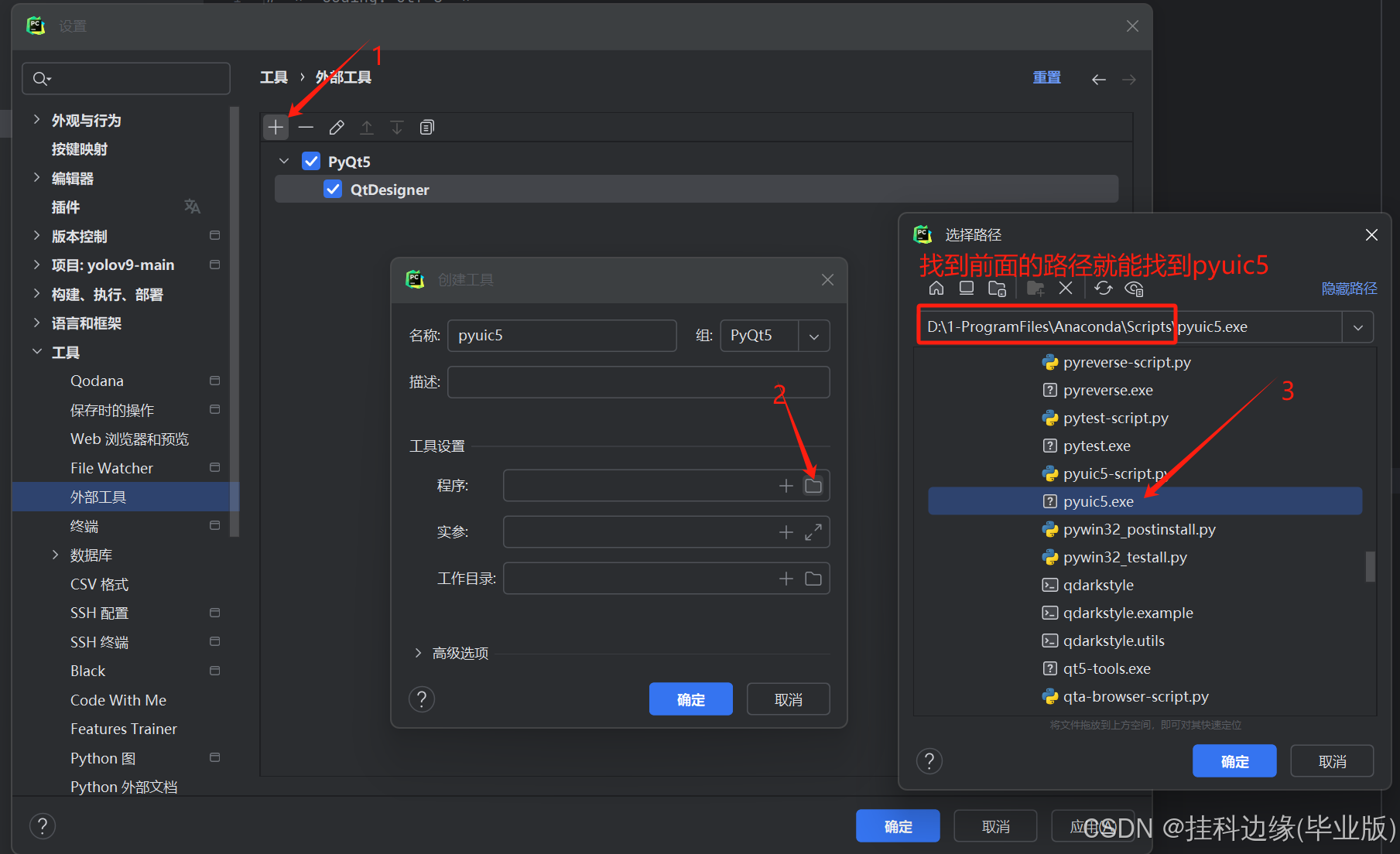Click the 名称 field containing pyuic5
Viewport: 1400px width, 854px height.
pyautogui.click(x=563, y=336)
